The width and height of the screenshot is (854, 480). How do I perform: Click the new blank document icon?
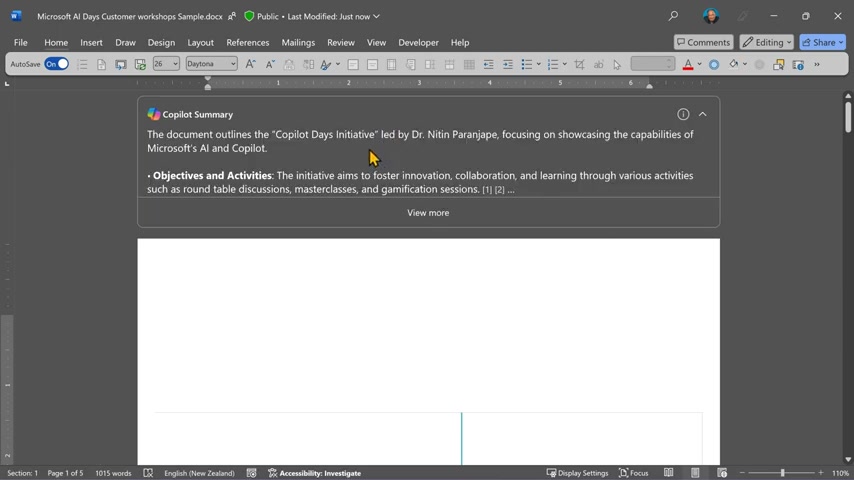101,64
